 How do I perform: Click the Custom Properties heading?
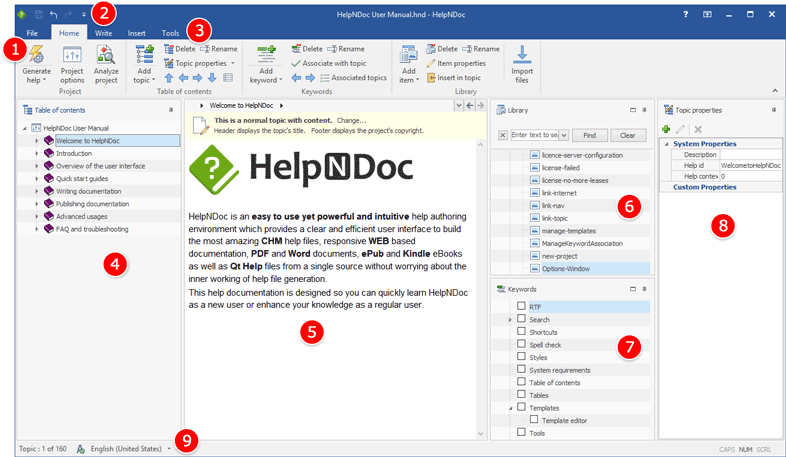coord(704,187)
